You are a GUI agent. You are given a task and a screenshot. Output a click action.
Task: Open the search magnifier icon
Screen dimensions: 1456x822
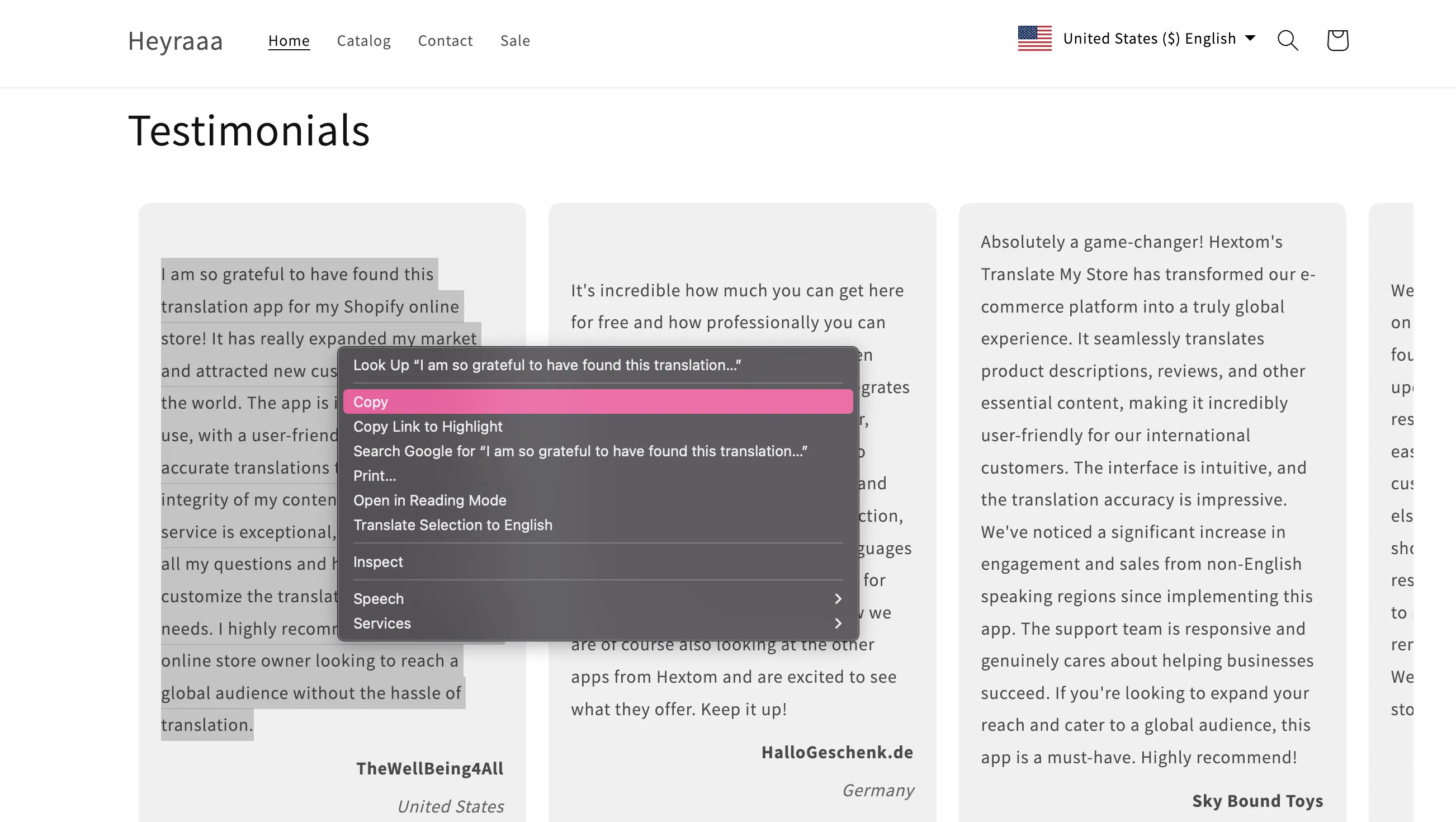click(x=1288, y=40)
